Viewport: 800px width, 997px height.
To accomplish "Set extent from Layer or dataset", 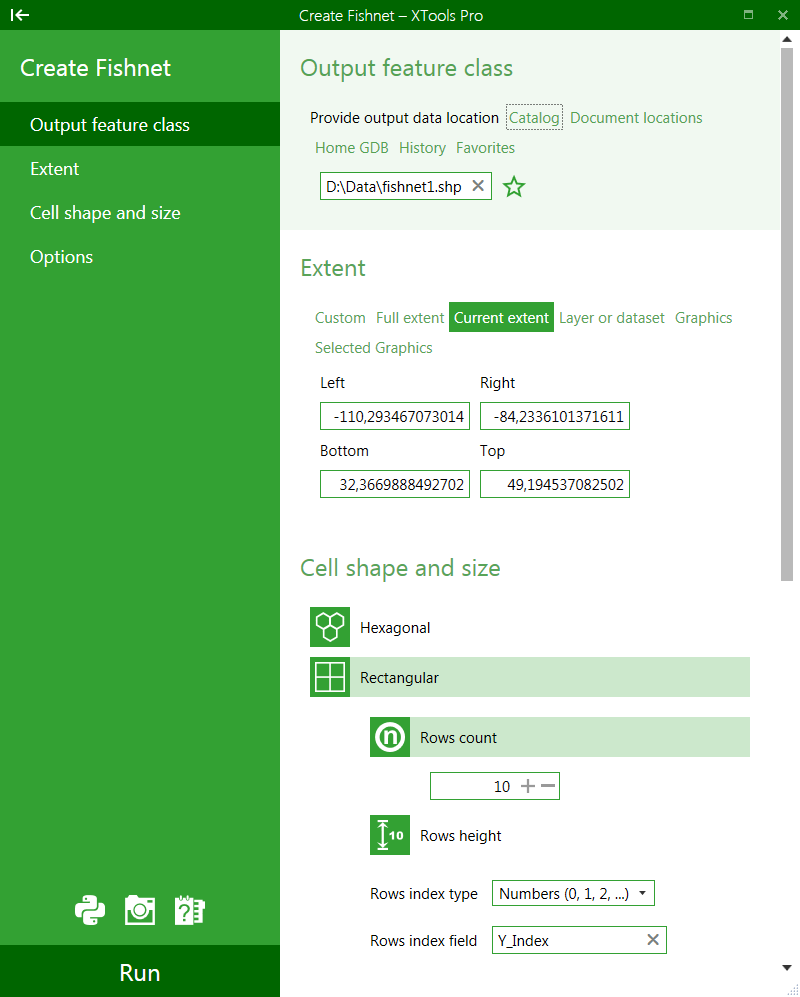I will [612, 317].
